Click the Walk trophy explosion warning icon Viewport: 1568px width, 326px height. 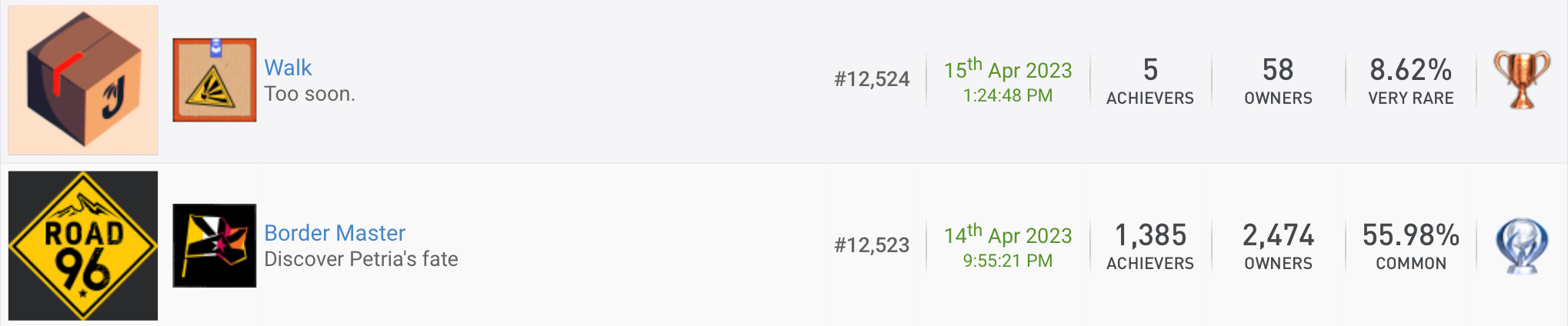coord(215,80)
